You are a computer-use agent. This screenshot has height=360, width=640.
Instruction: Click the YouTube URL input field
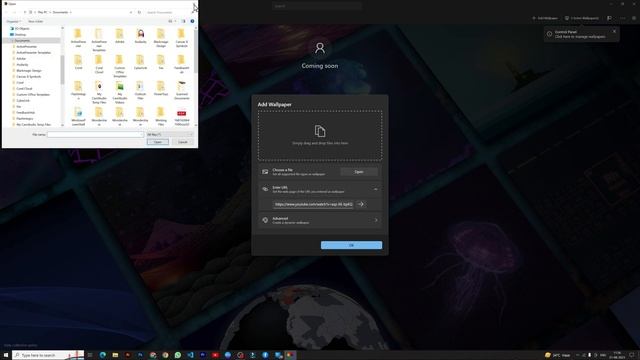pos(313,204)
